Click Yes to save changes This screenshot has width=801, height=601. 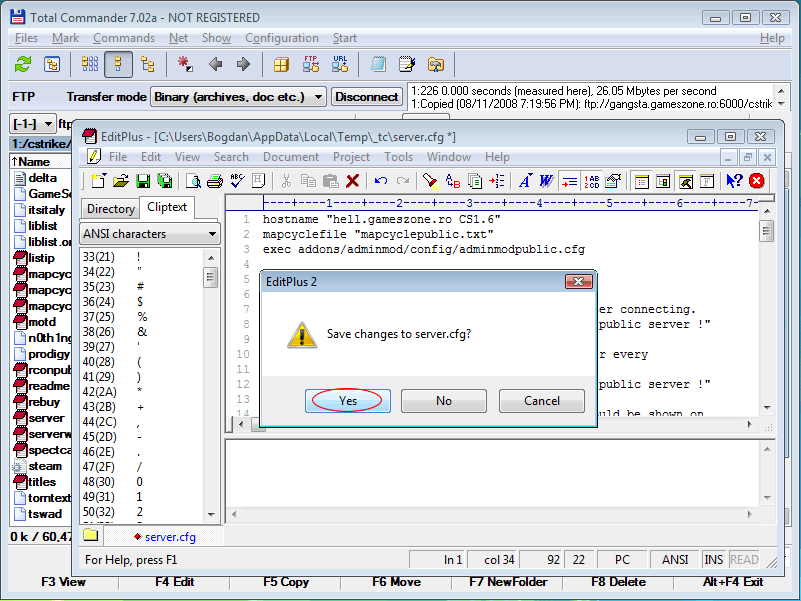(x=347, y=400)
